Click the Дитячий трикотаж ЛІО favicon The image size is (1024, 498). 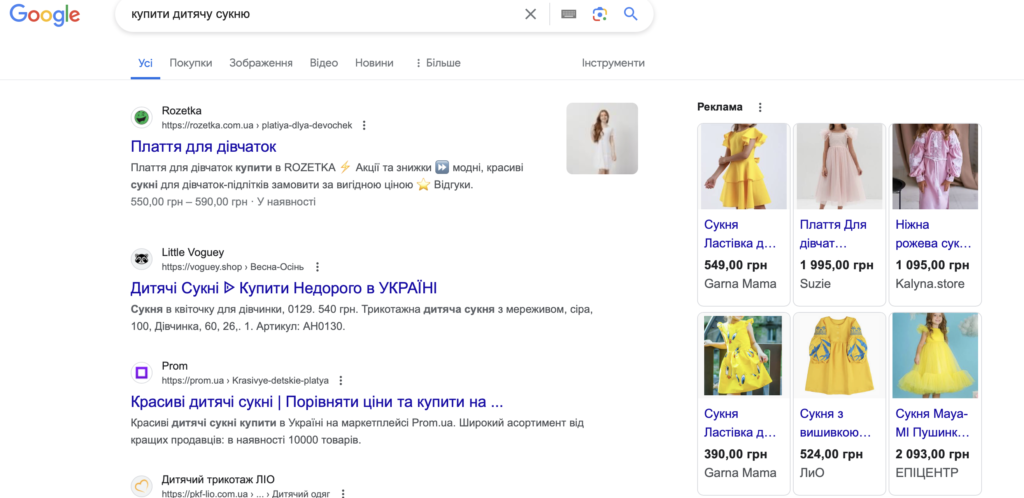(x=141, y=486)
